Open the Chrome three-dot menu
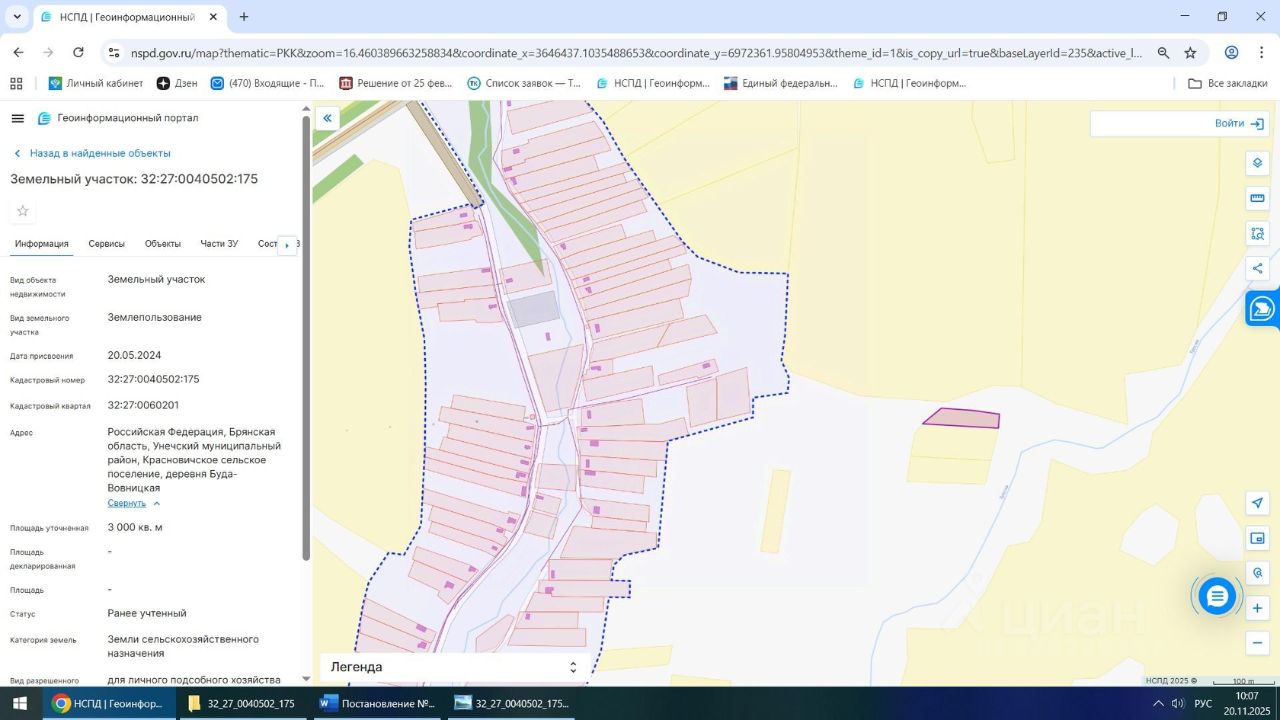This screenshot has height=720, width=1280. [x=1261, y=53]
